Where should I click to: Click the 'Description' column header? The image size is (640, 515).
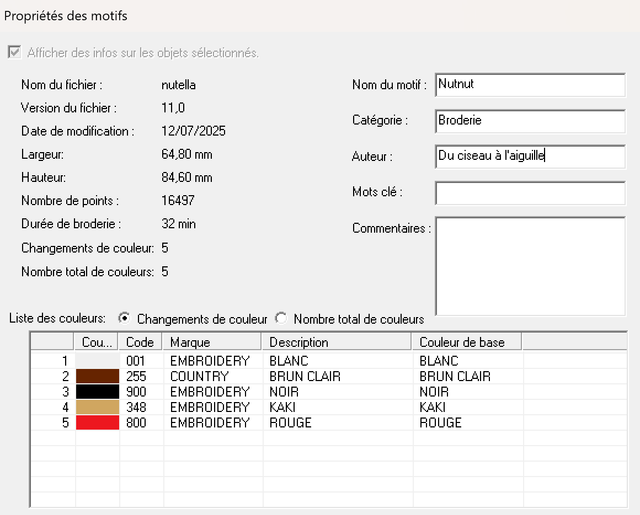tap(336, 342)
